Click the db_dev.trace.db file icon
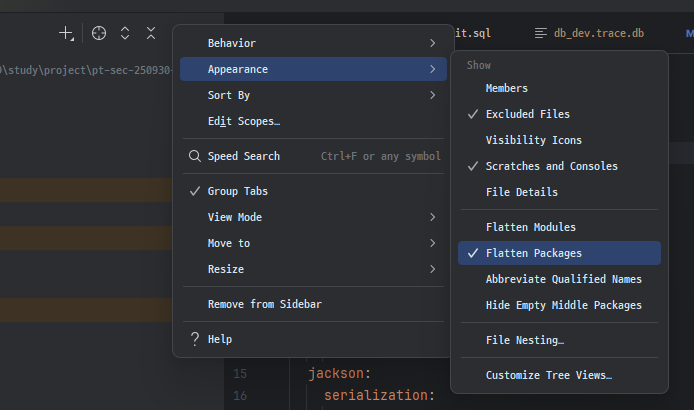Screen dimensions: 694x410 tap(540, 33)
